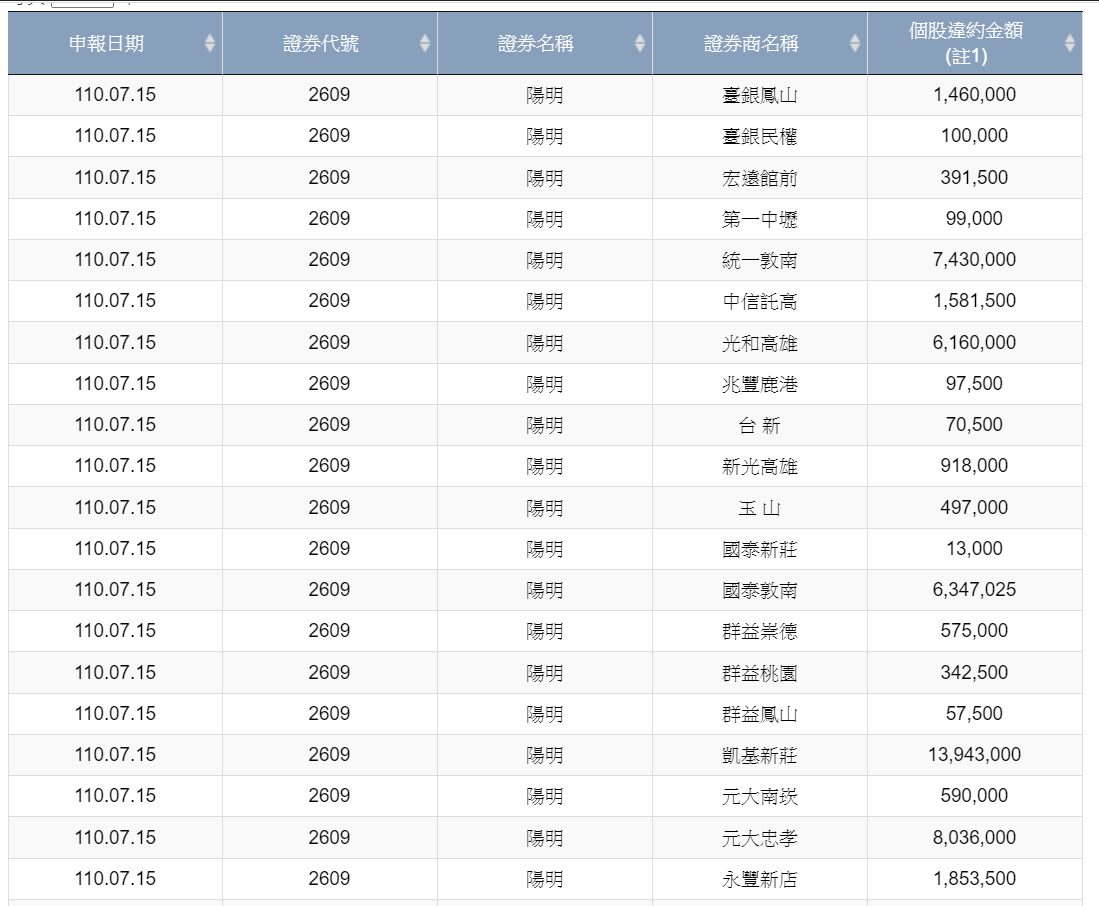Select broker cell 群益崇德
1099x906 pixels.
coord(760,631)
